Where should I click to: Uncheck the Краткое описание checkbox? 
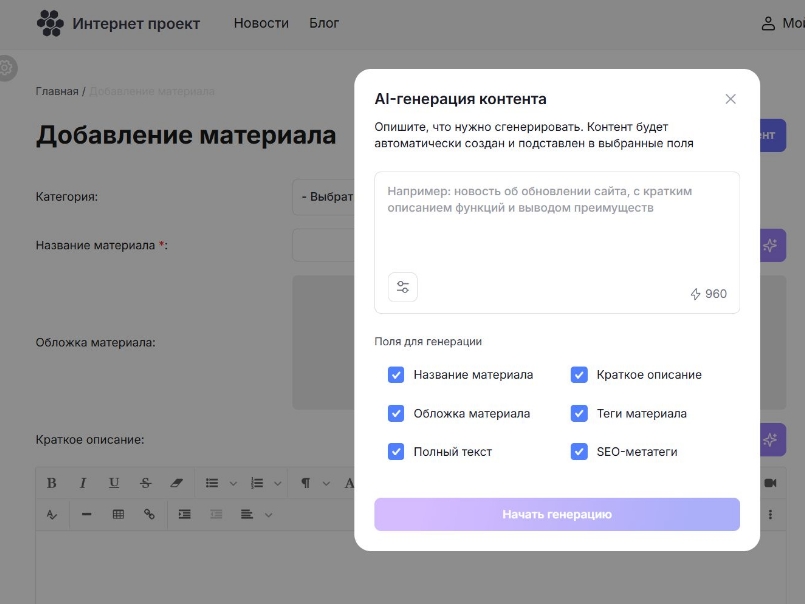(x=579, y=375)
